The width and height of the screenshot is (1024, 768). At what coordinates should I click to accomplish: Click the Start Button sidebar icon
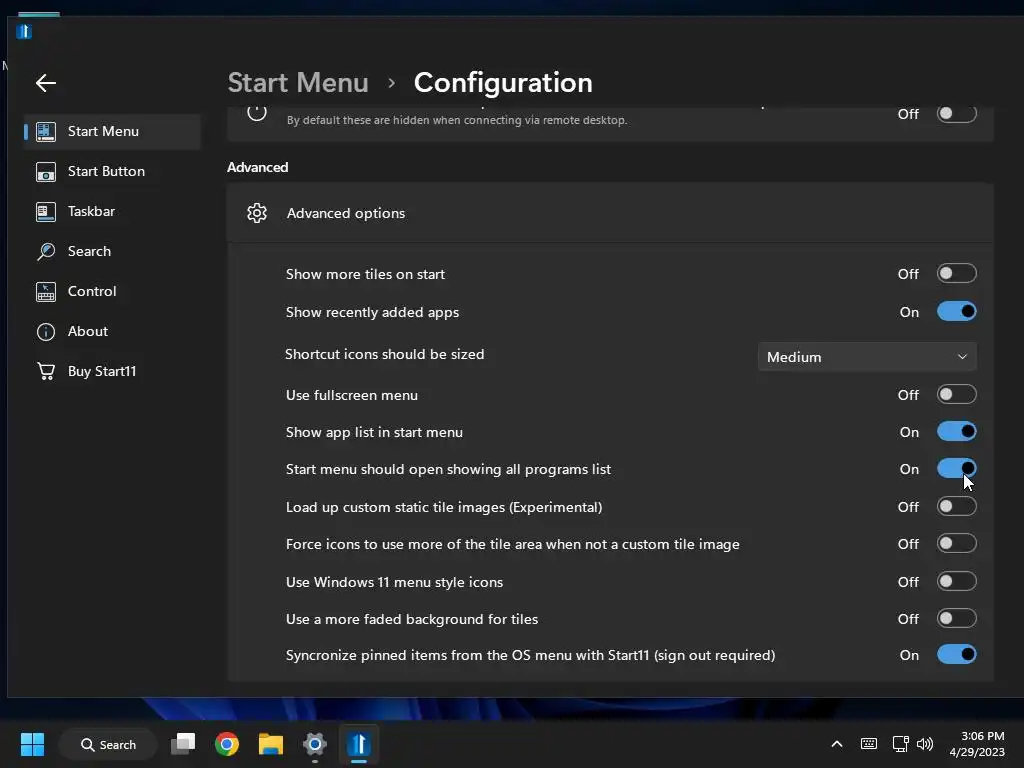click(x=46, y=172)
